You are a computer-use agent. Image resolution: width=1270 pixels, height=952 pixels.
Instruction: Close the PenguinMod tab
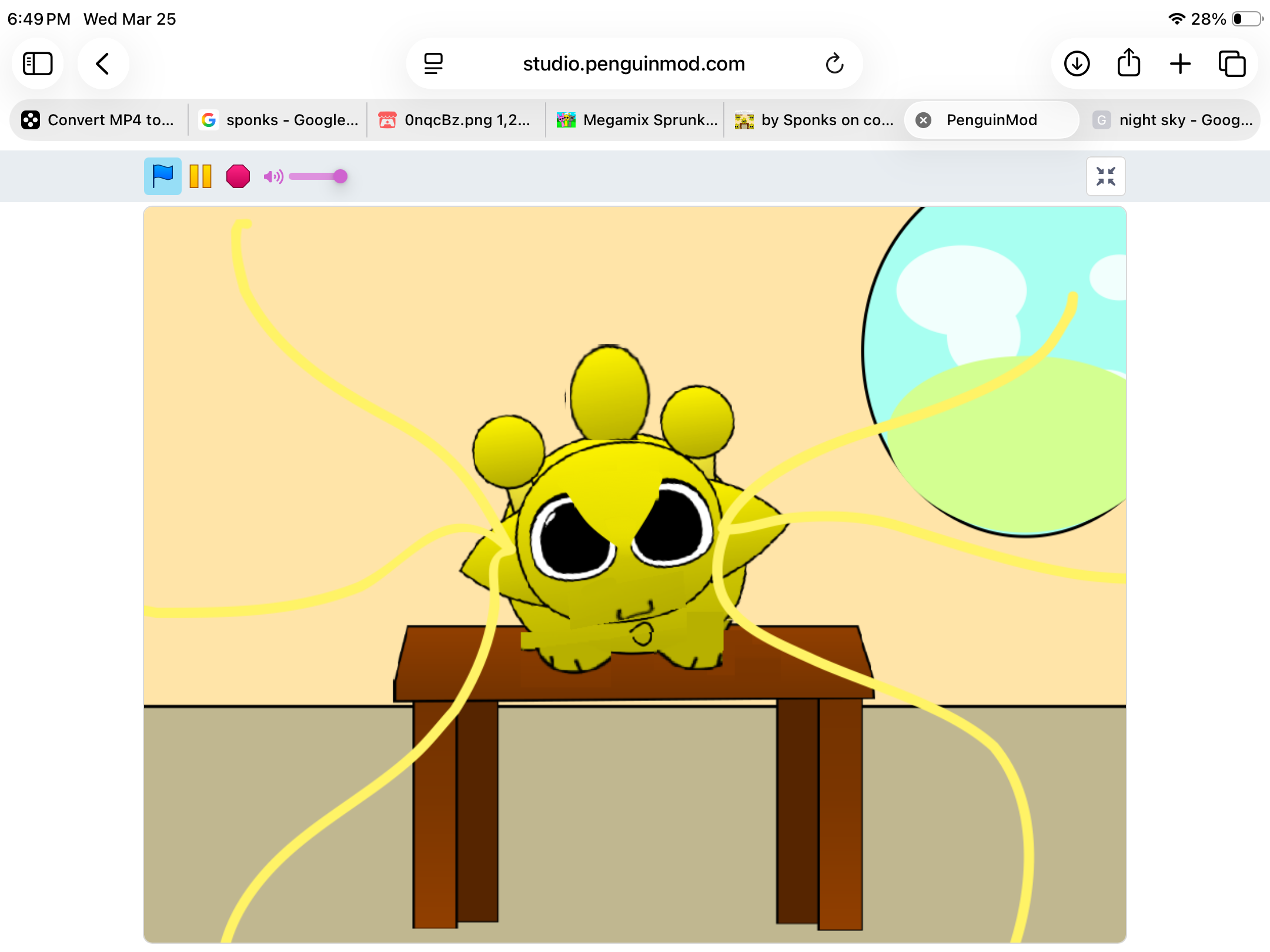(x=924, y=120)
